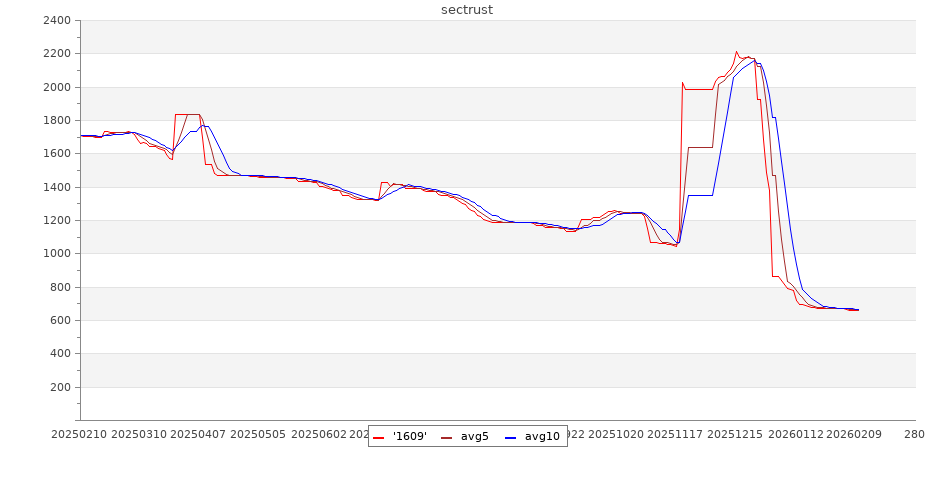Select the avg10 legend label
Image resolution: width=935 pixels, height=500 pixels.
click(x=542, y=436)
